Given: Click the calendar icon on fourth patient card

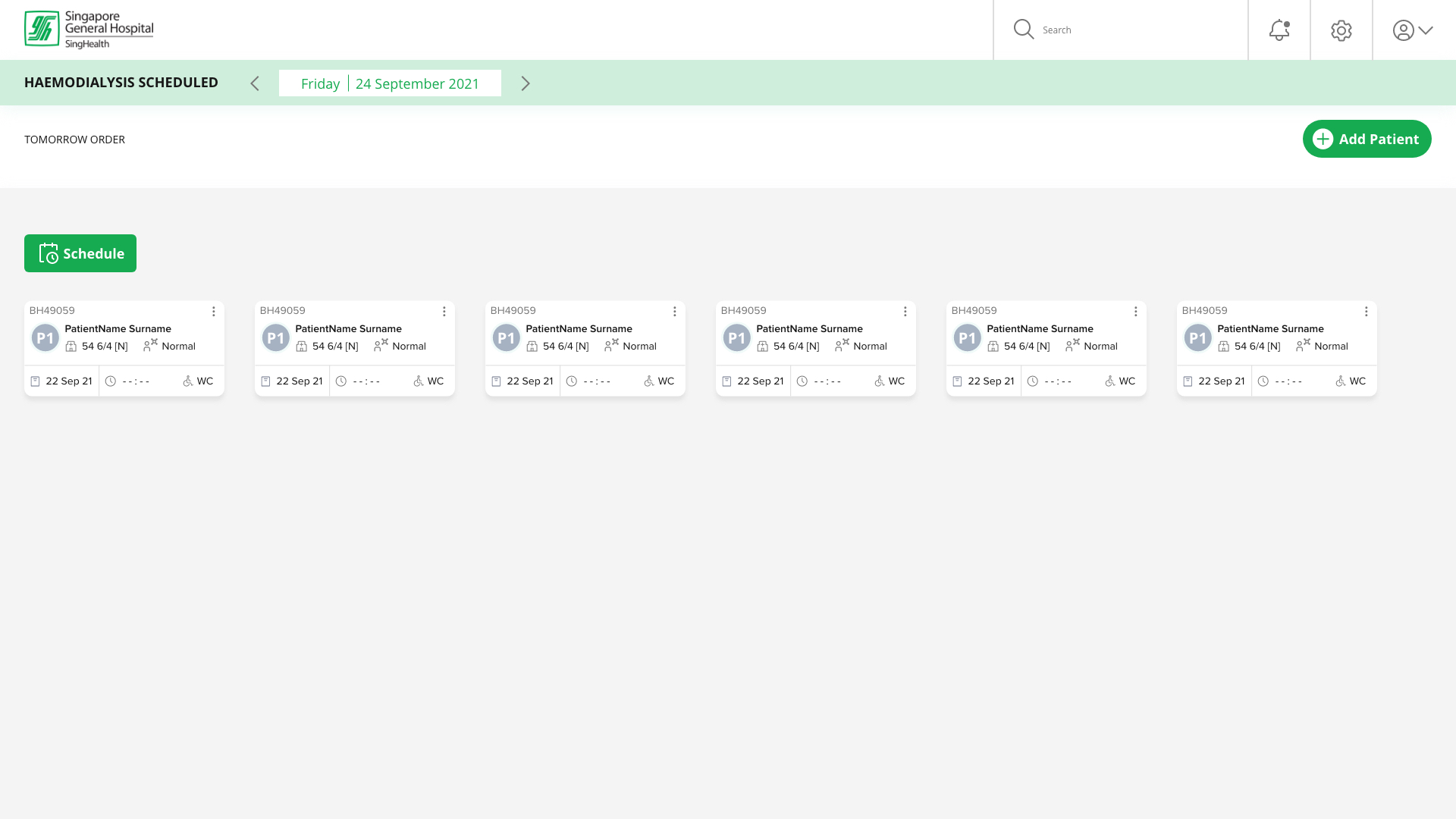Looking at the screenshot, I should [726, 381].
